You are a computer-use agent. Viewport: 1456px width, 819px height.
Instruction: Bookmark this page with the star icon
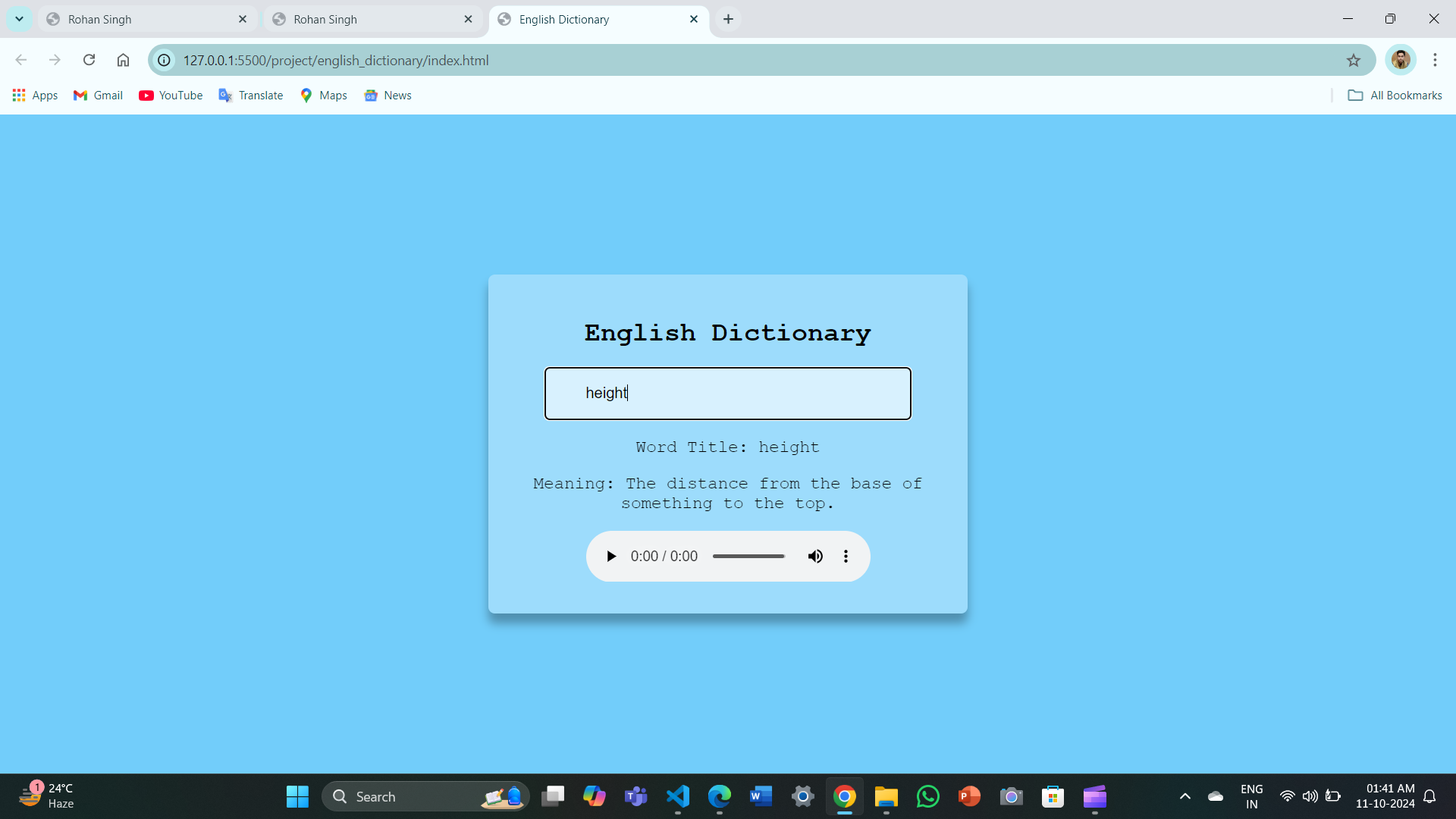(x=1354, y=60)
